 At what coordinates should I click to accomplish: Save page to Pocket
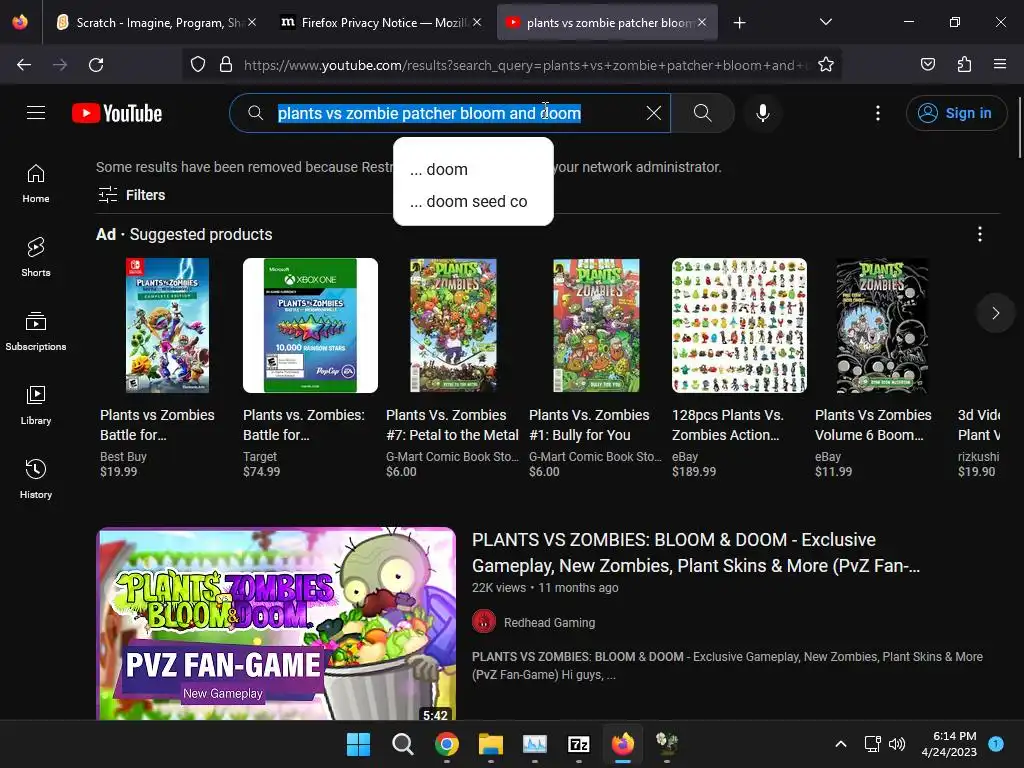tap(928, 64)
